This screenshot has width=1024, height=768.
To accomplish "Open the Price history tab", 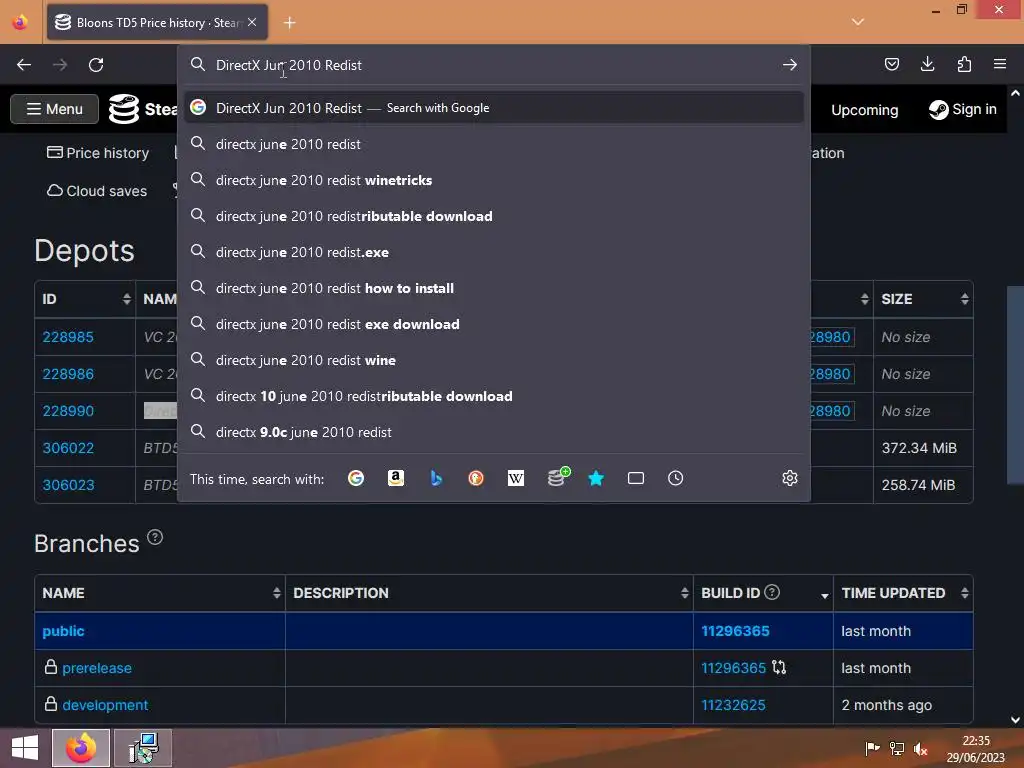I will (x=98, y=153).
